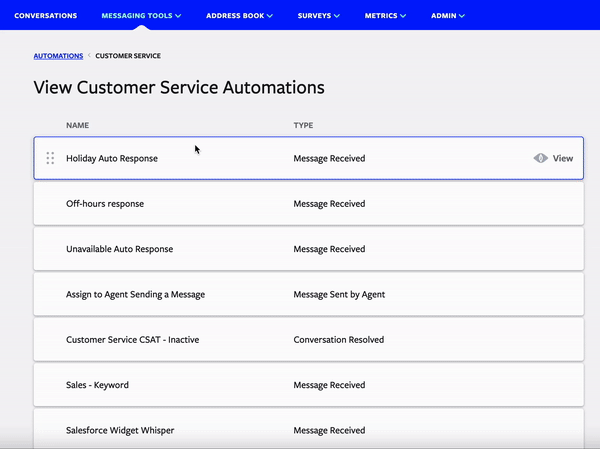
Task: Select the Sales - Keyword automation
Action: pos(97,385)
